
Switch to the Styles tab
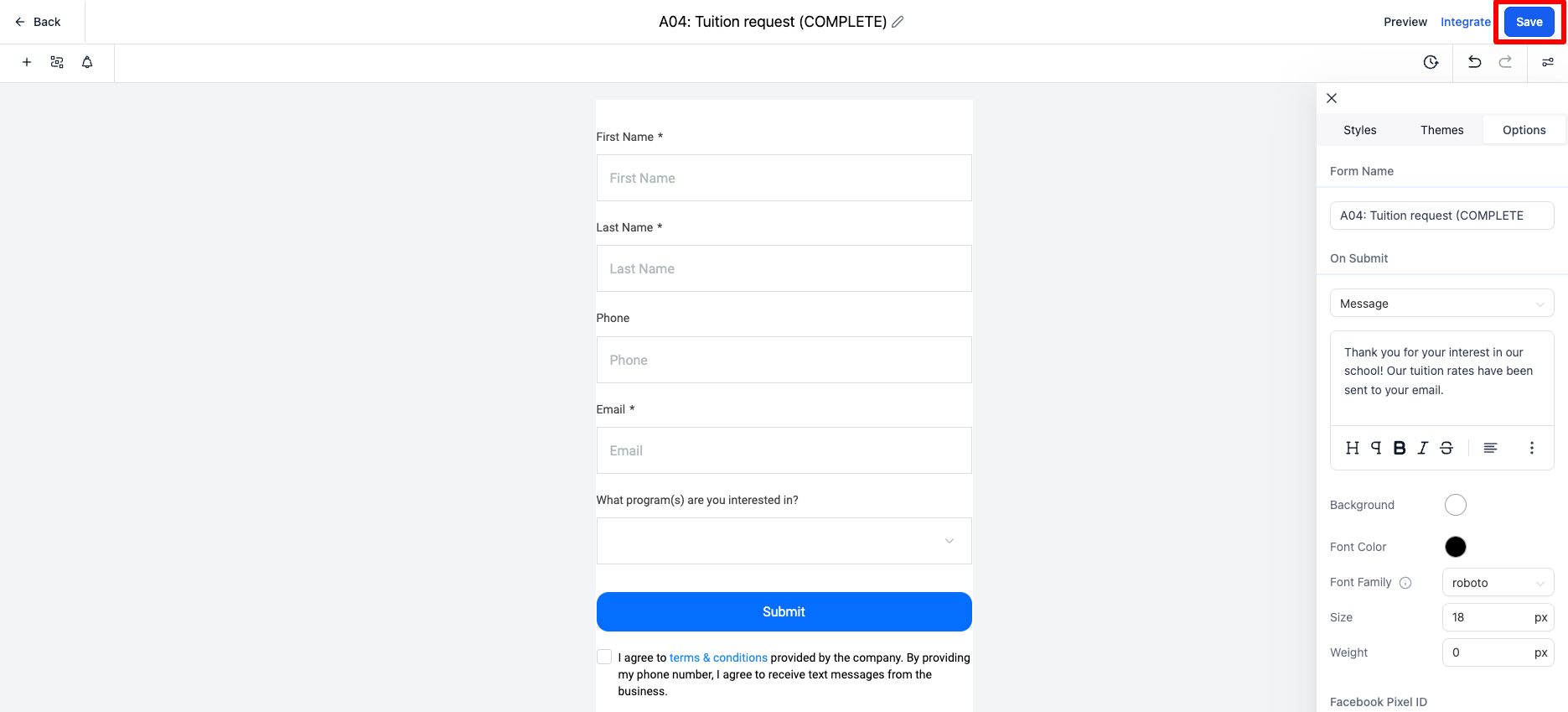point(1359,130)
